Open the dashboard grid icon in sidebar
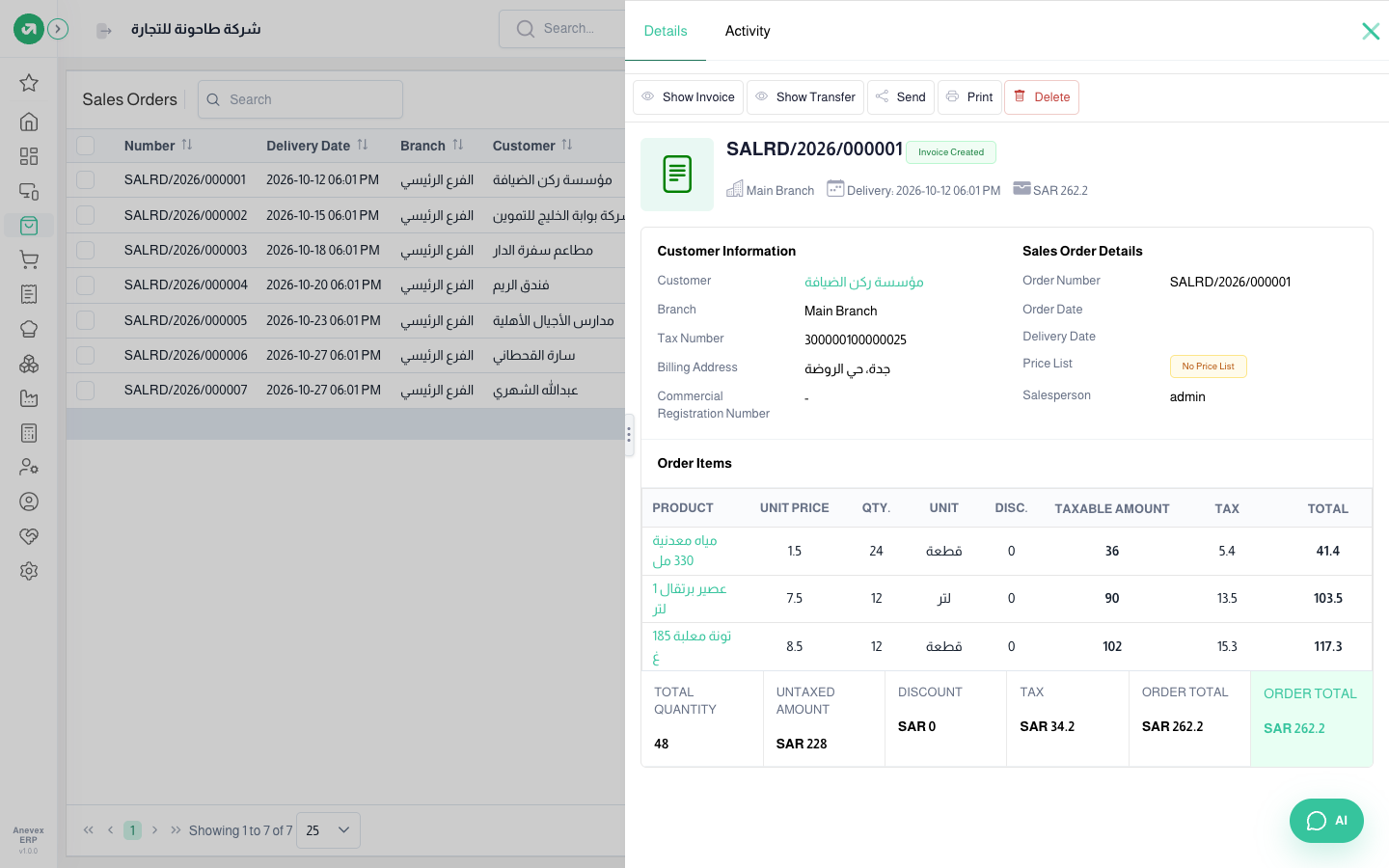The height and width of the screenshot is (868, 1389). click(29, 156)
